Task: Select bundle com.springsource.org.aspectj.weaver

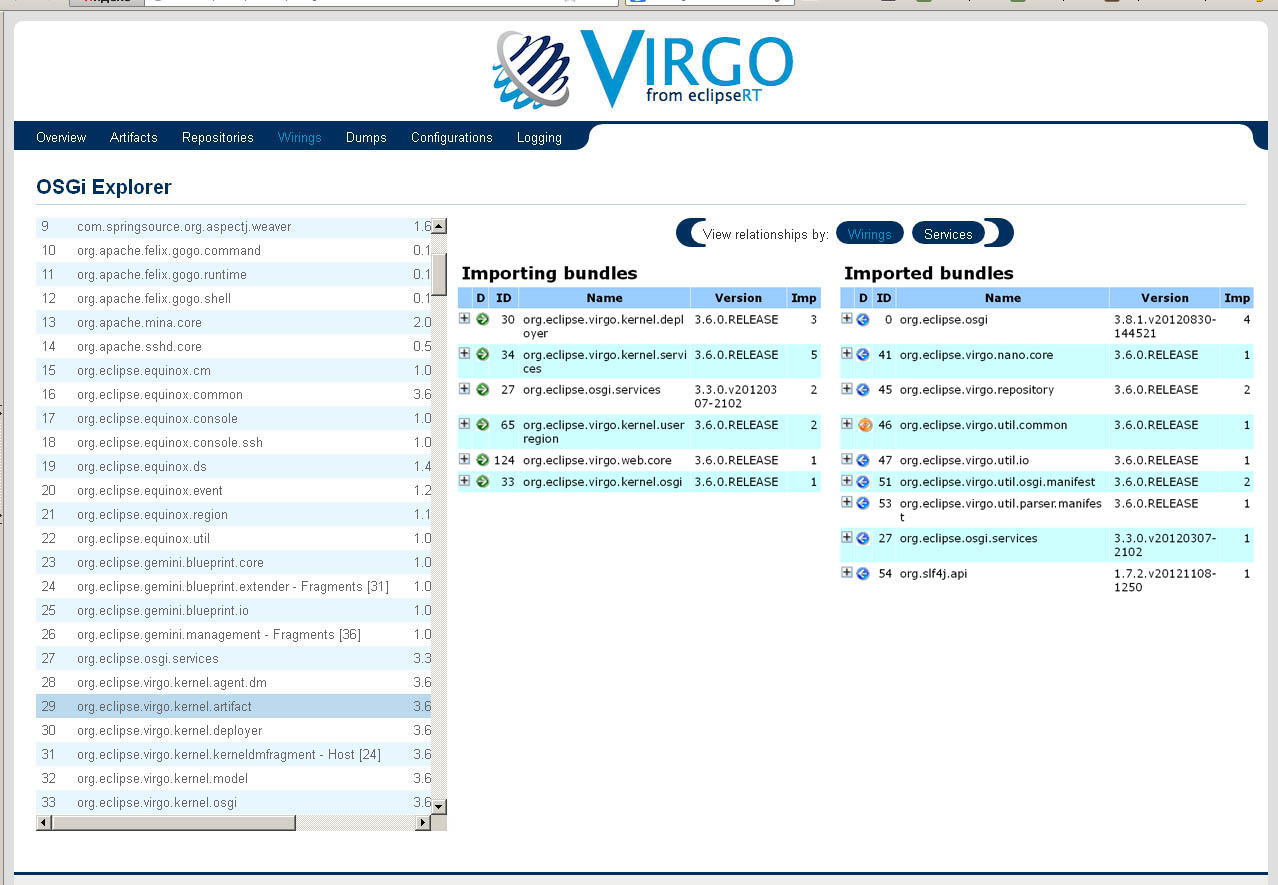Action: (x=233, y=226)
